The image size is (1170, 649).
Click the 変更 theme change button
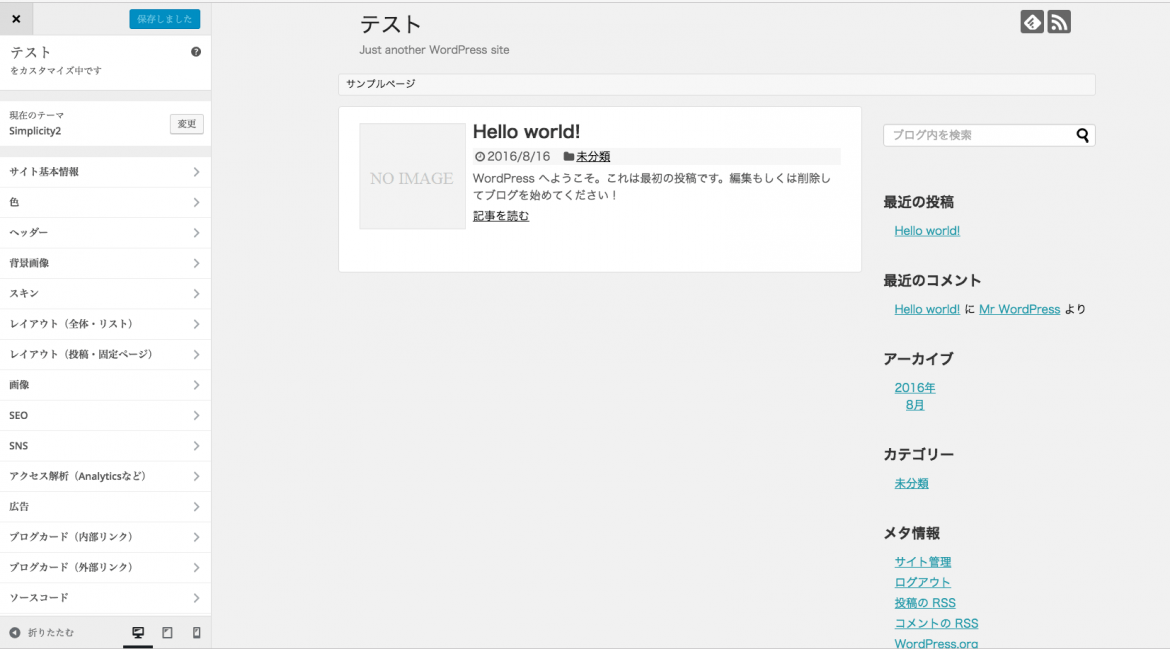tap(186, 124)
